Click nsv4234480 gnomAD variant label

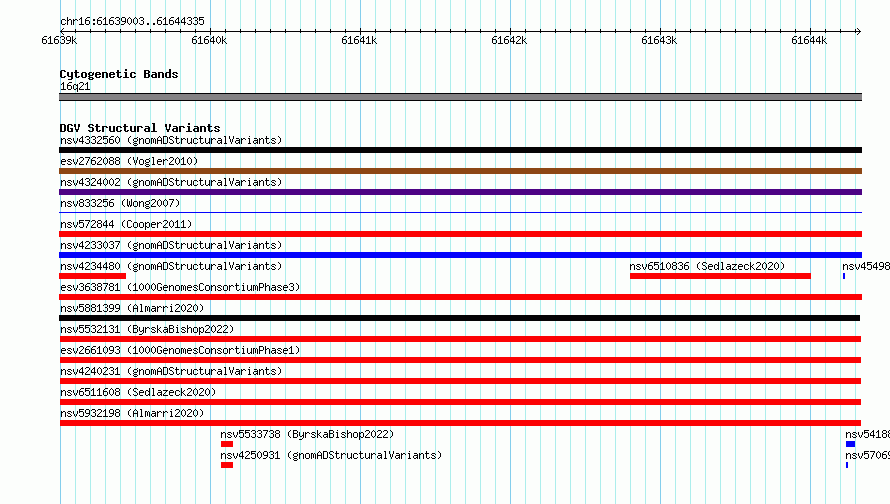[x=171, y=266]
